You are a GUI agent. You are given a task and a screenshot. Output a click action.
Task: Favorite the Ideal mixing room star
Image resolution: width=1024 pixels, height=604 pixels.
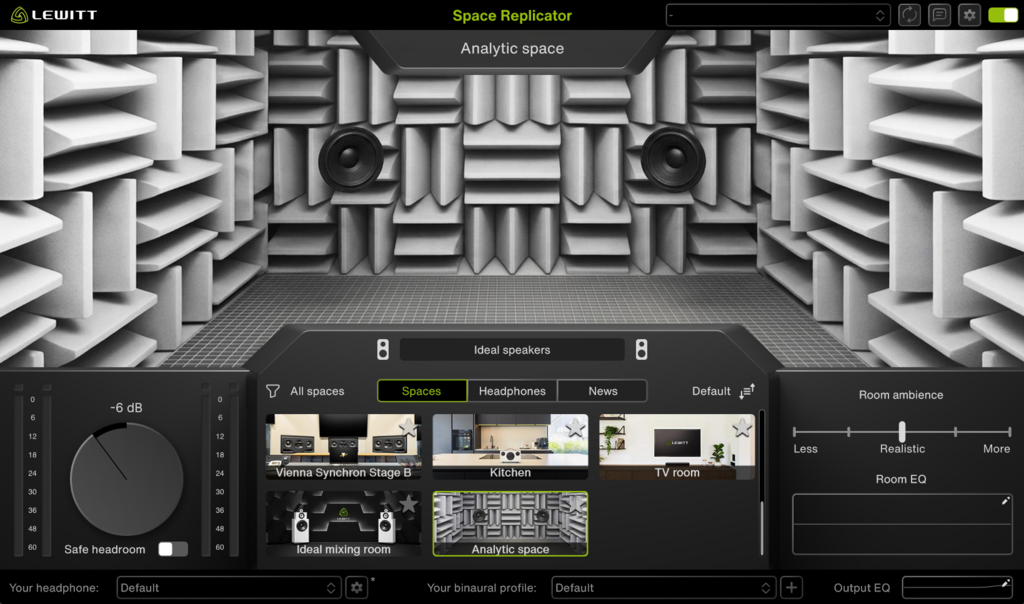(x=408, y=503)
